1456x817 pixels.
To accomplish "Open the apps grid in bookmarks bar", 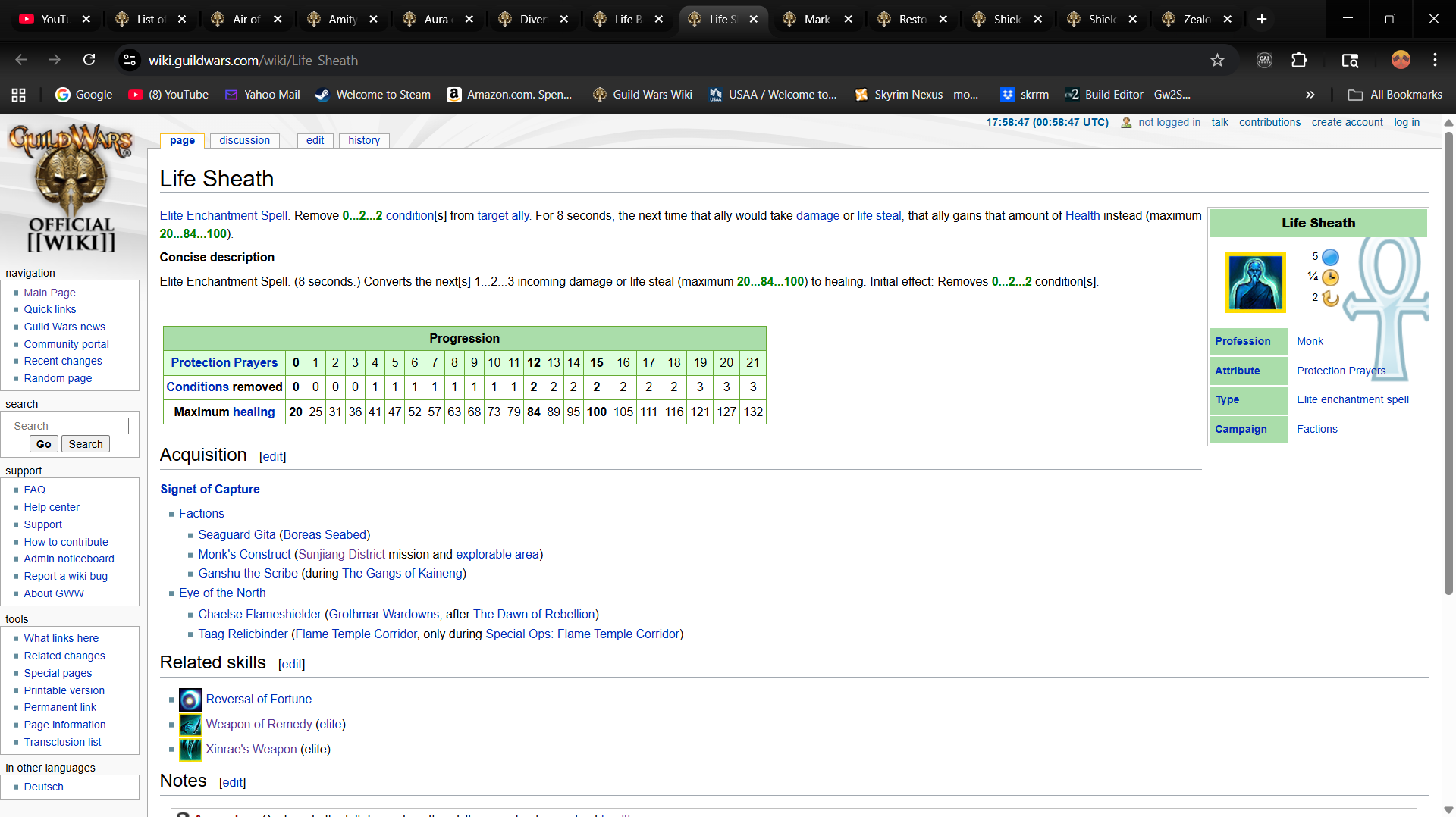I will pos(19,95).
